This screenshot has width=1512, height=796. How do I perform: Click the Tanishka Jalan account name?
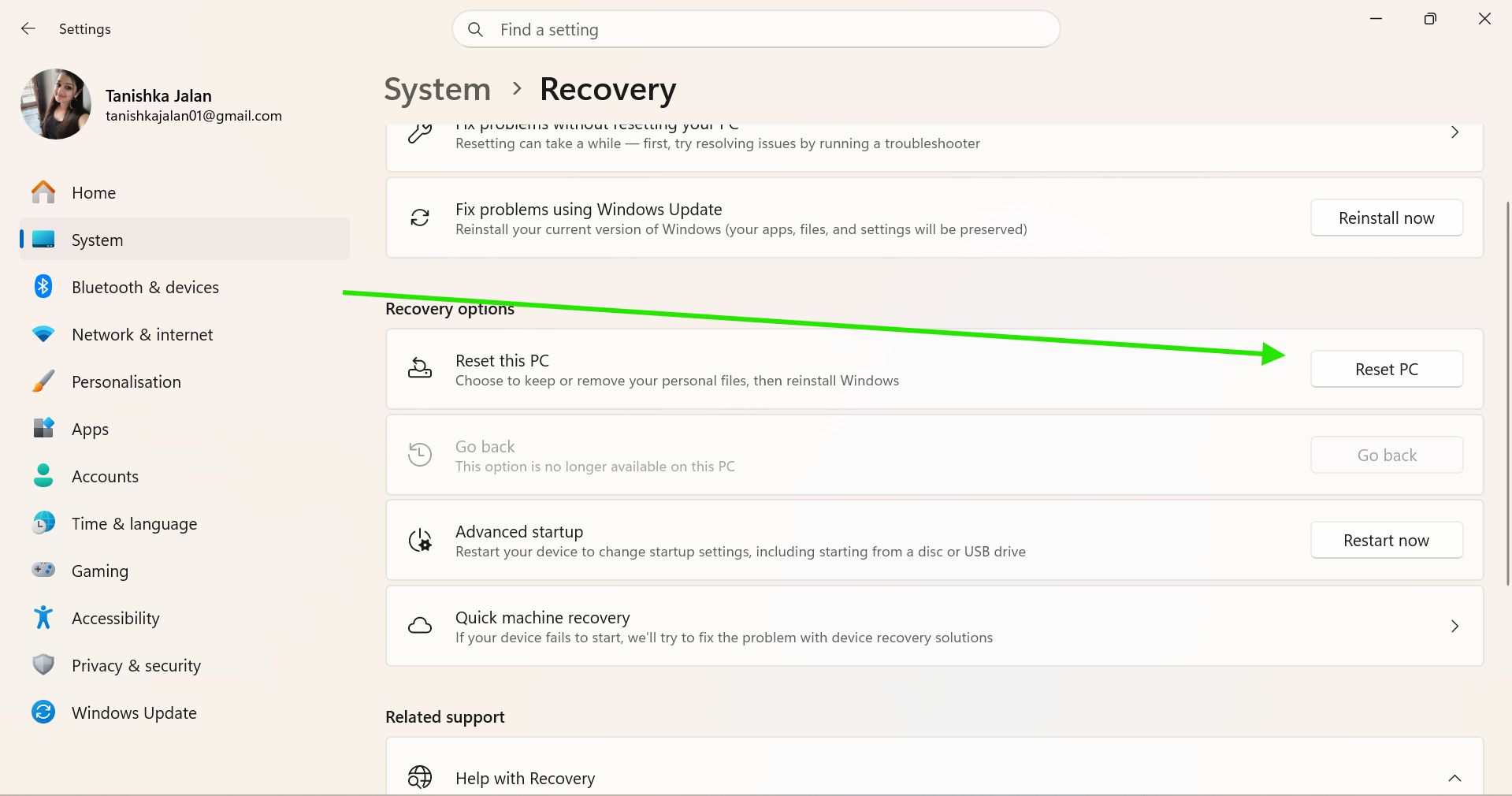tap(158, 95)
